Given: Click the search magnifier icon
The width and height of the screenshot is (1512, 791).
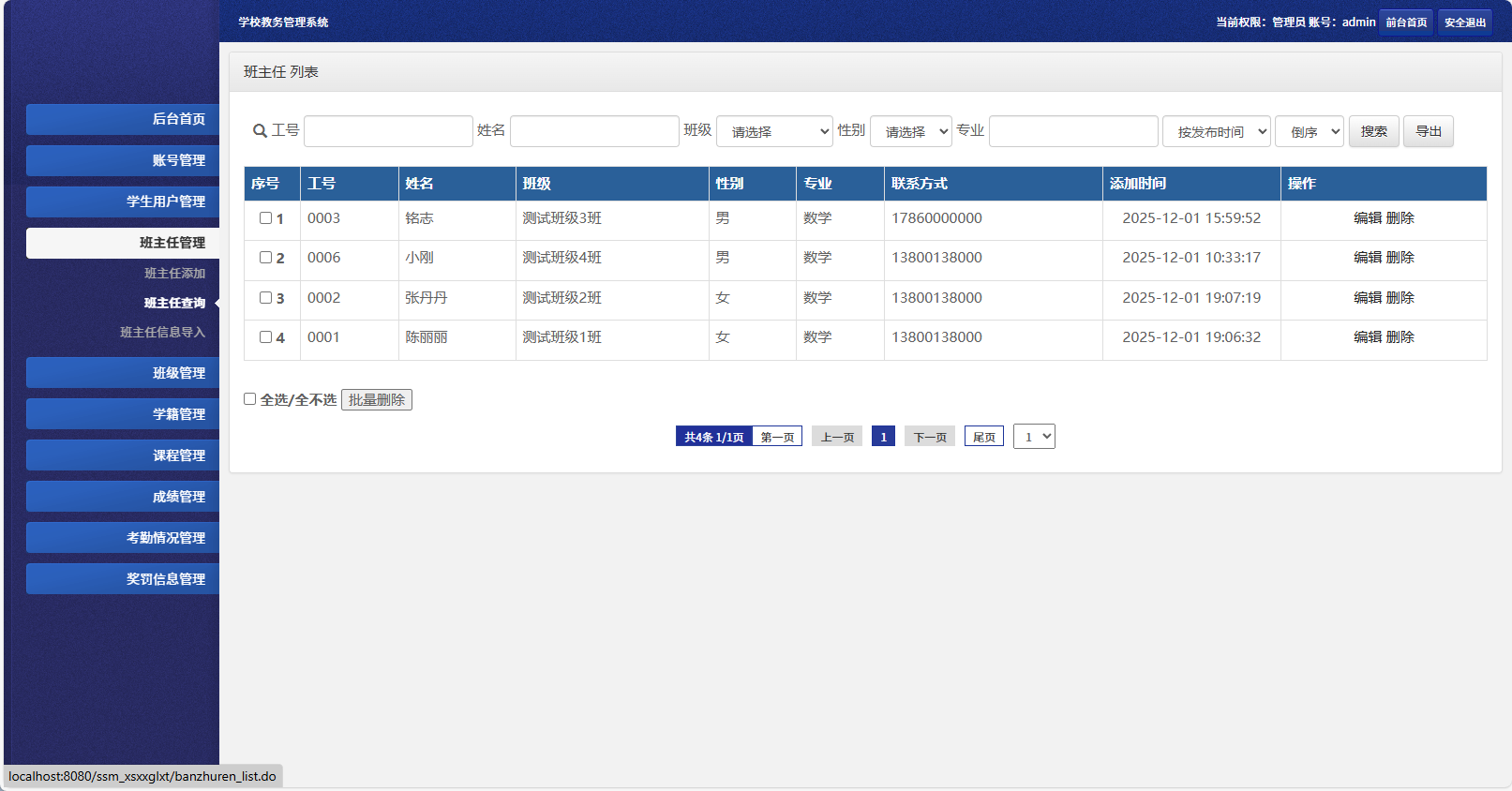Looking at the screenshot, I should (260, 131).
